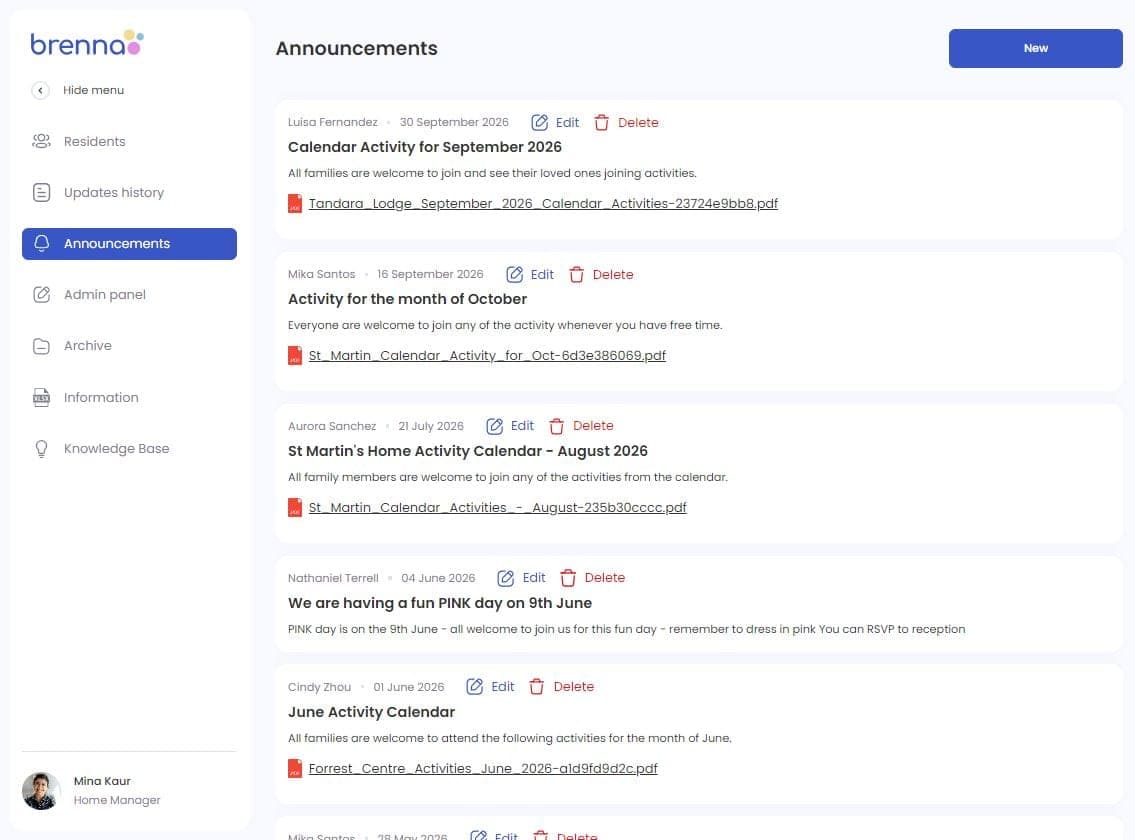Click trash icon on Luisa Fernandez post
The image size is (1135, 840).
602,122
